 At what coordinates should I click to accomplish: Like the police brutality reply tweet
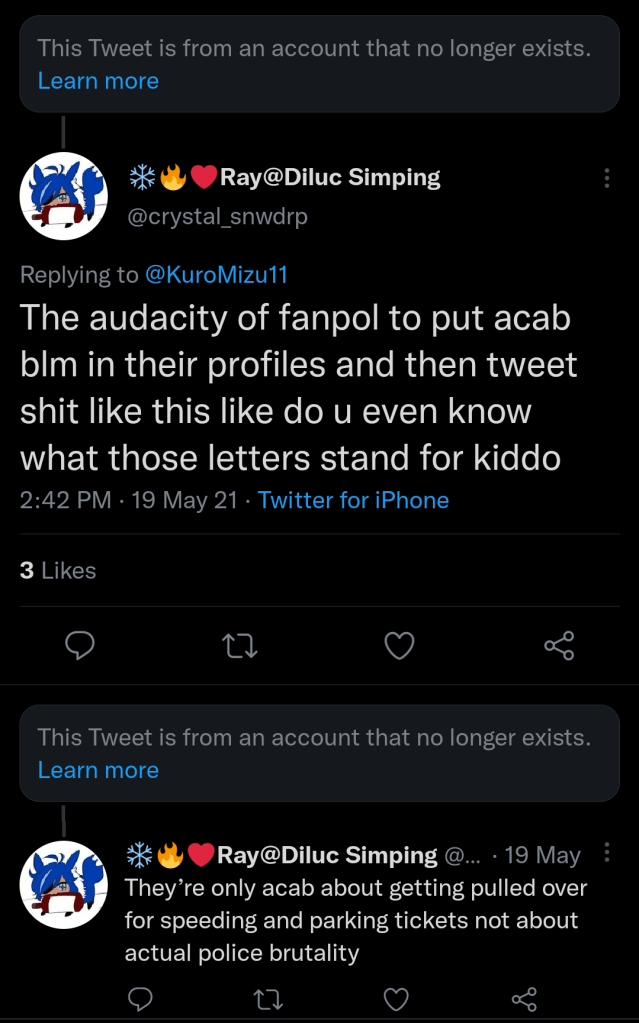pyautogui.click(x=397, y=998)
